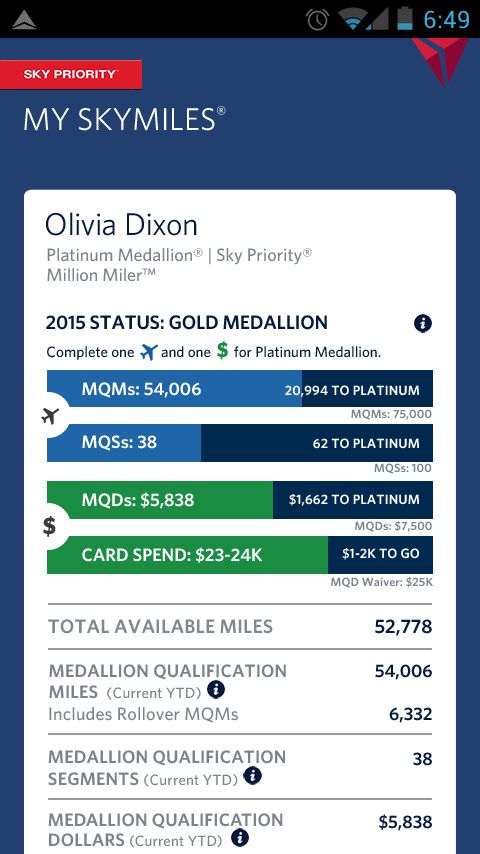Screen dimensions: 480x854
Task: Select the Card Spend $23-24K bar
Action: tap(240, 554)
